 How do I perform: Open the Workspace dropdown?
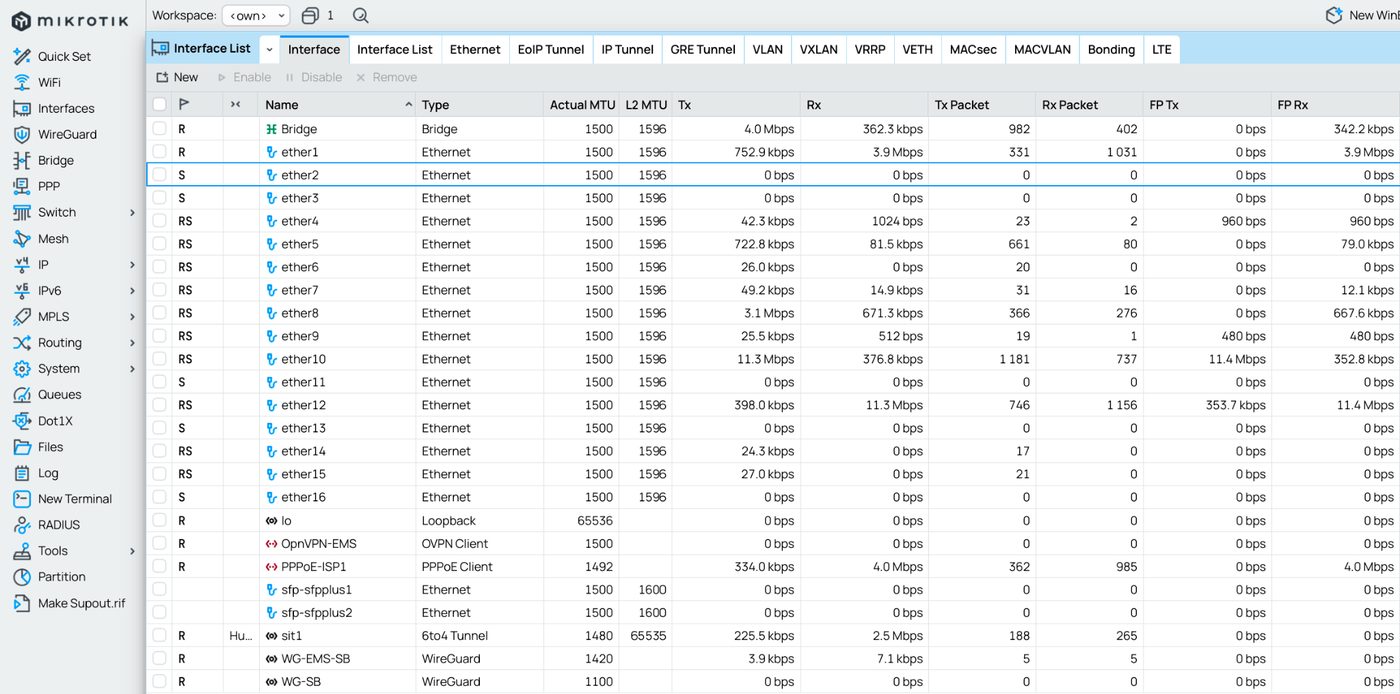[255, 15]
